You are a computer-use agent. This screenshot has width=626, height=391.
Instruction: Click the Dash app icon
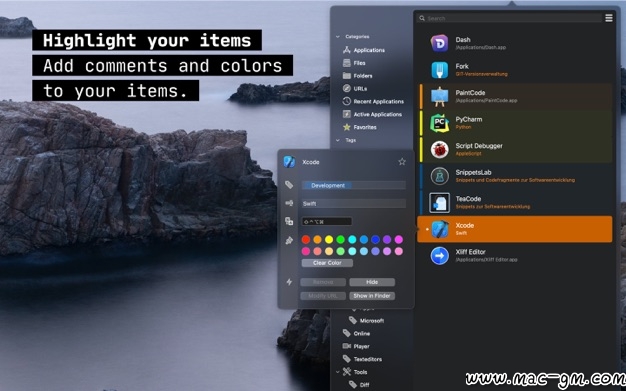click(439, 43)
